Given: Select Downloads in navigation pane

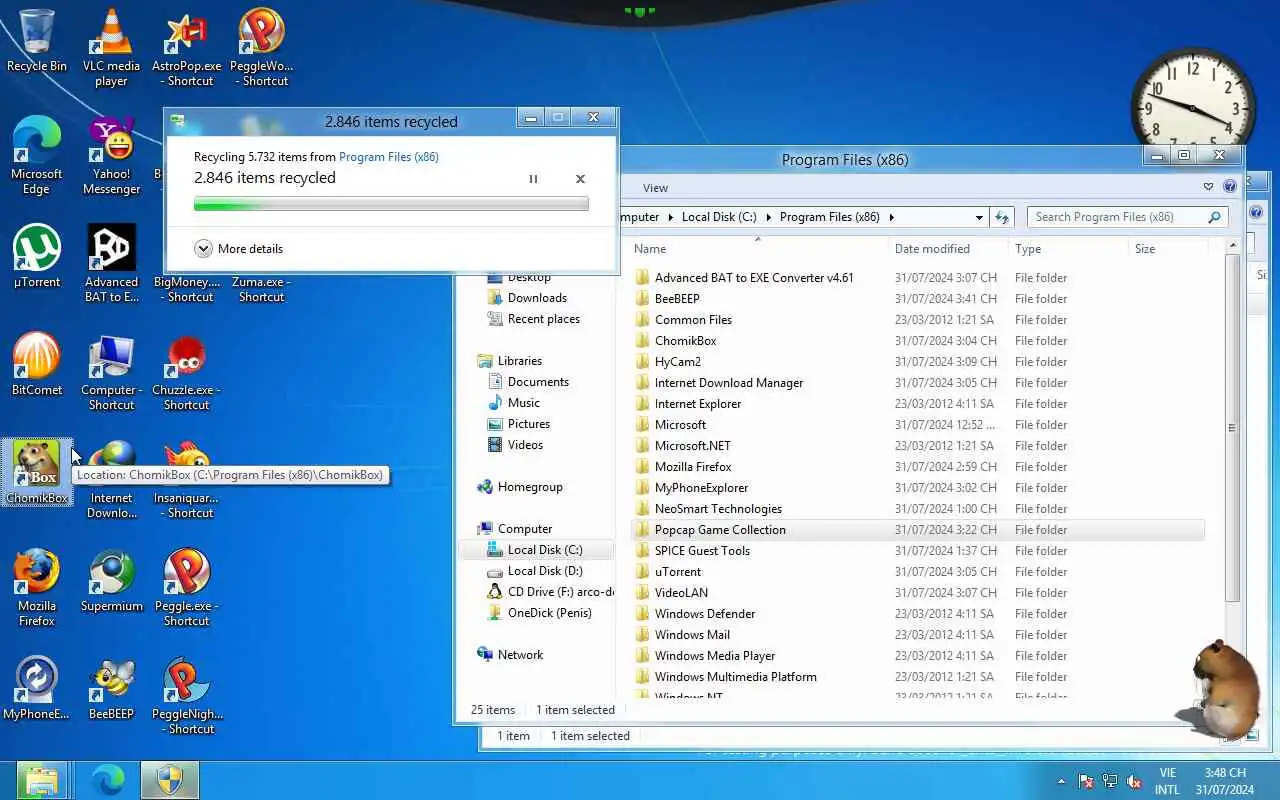Looking at the screenshot, I should click(537, 298).
